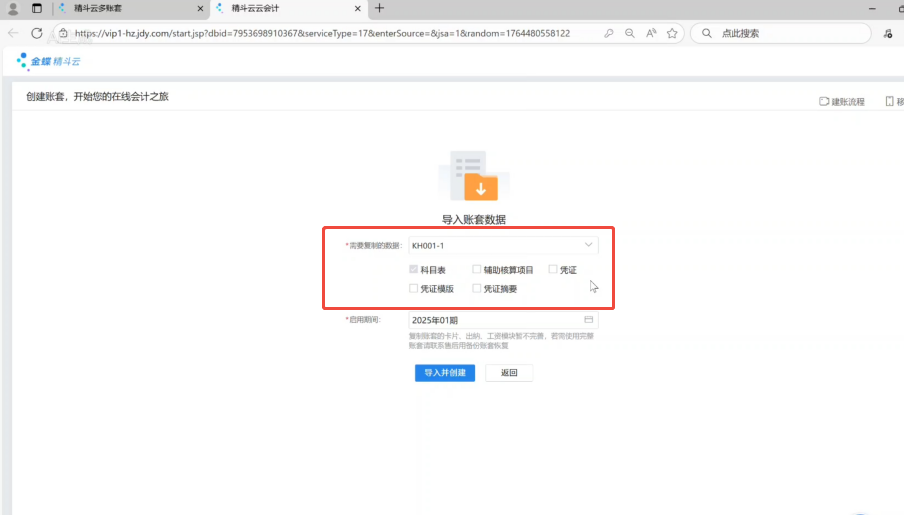Viewport: 904px width, 515px height.
Task: Open the browser profile avatar icon
Action: (13, 8)
